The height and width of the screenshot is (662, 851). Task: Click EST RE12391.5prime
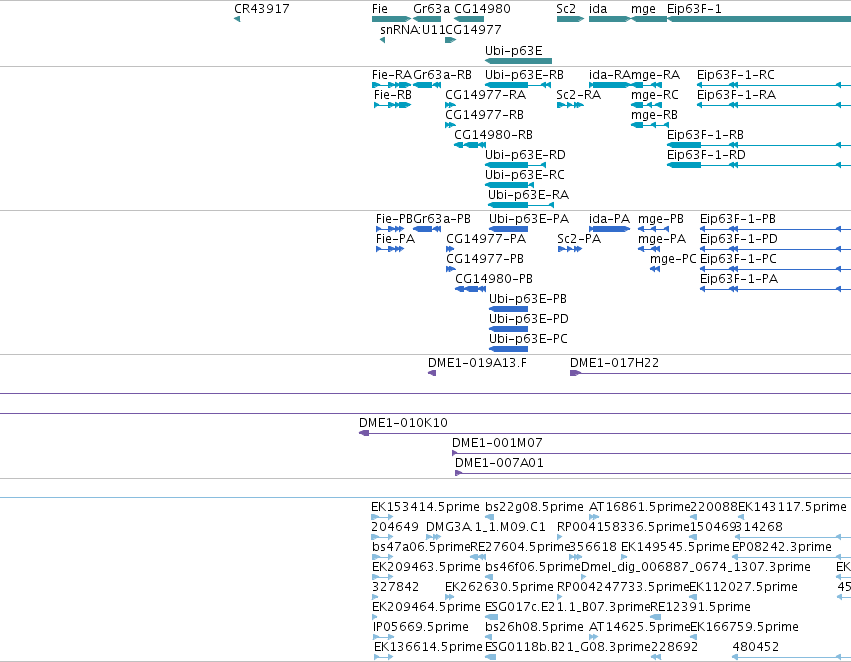click(701, 607)
